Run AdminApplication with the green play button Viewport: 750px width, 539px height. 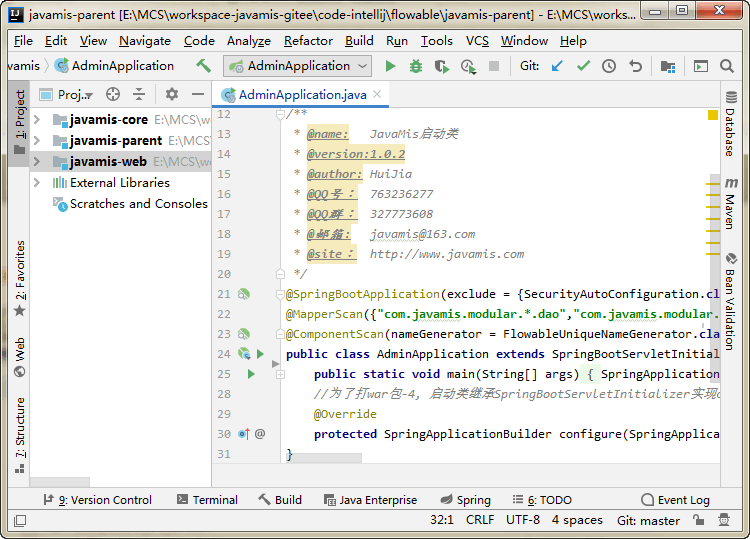tap(390, 66)
